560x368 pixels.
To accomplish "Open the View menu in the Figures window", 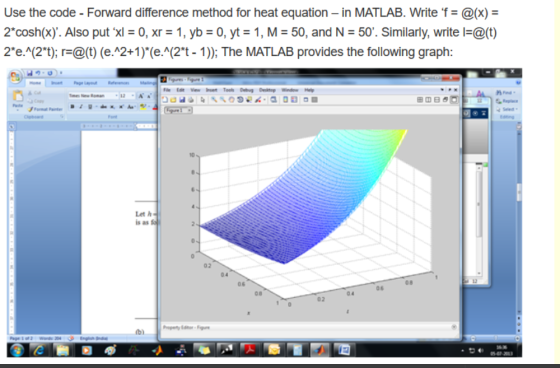I will 195,90.
